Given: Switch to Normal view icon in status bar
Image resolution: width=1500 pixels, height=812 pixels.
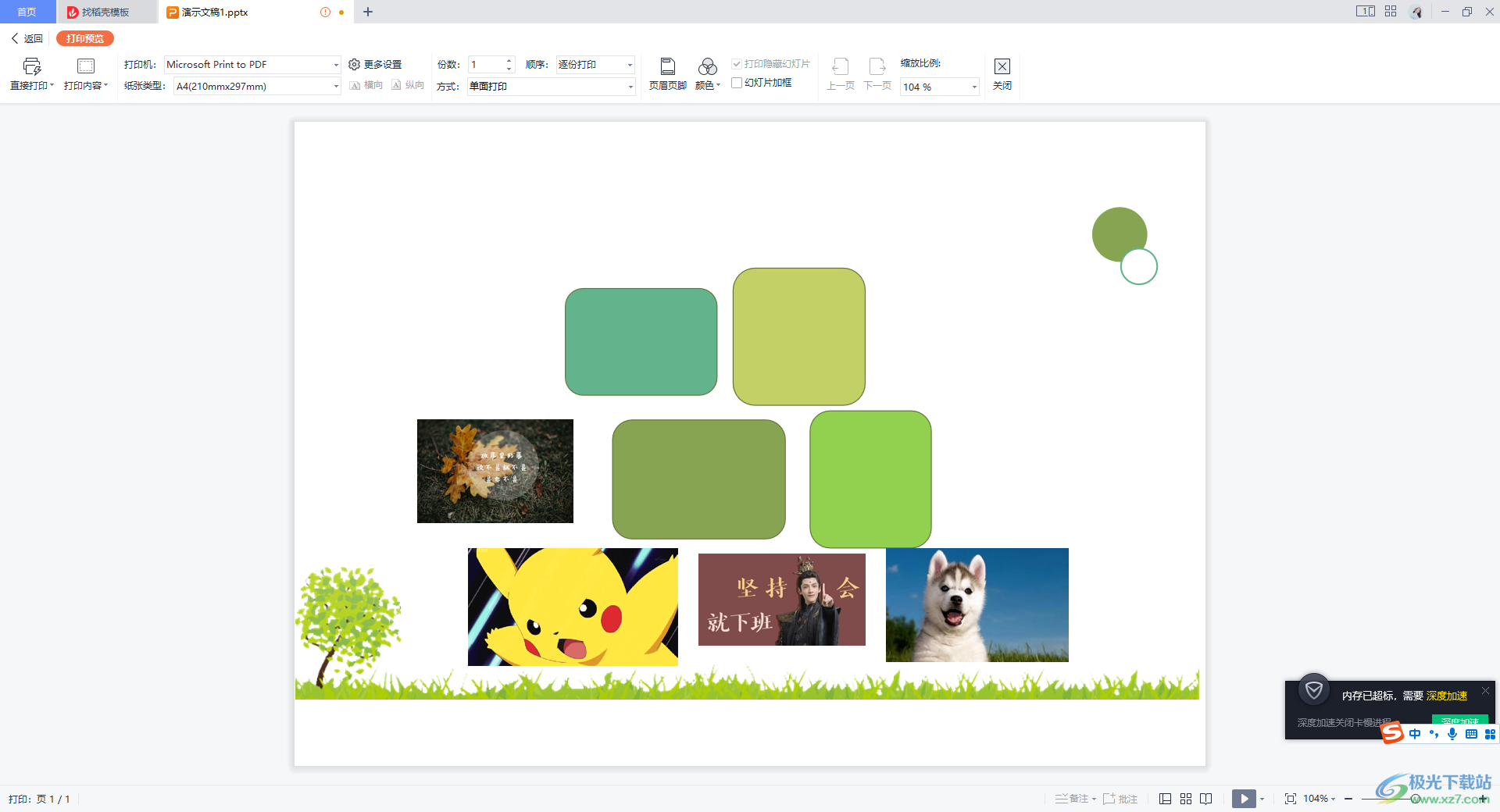Looking at the screenshot, I should [1165, 799].
